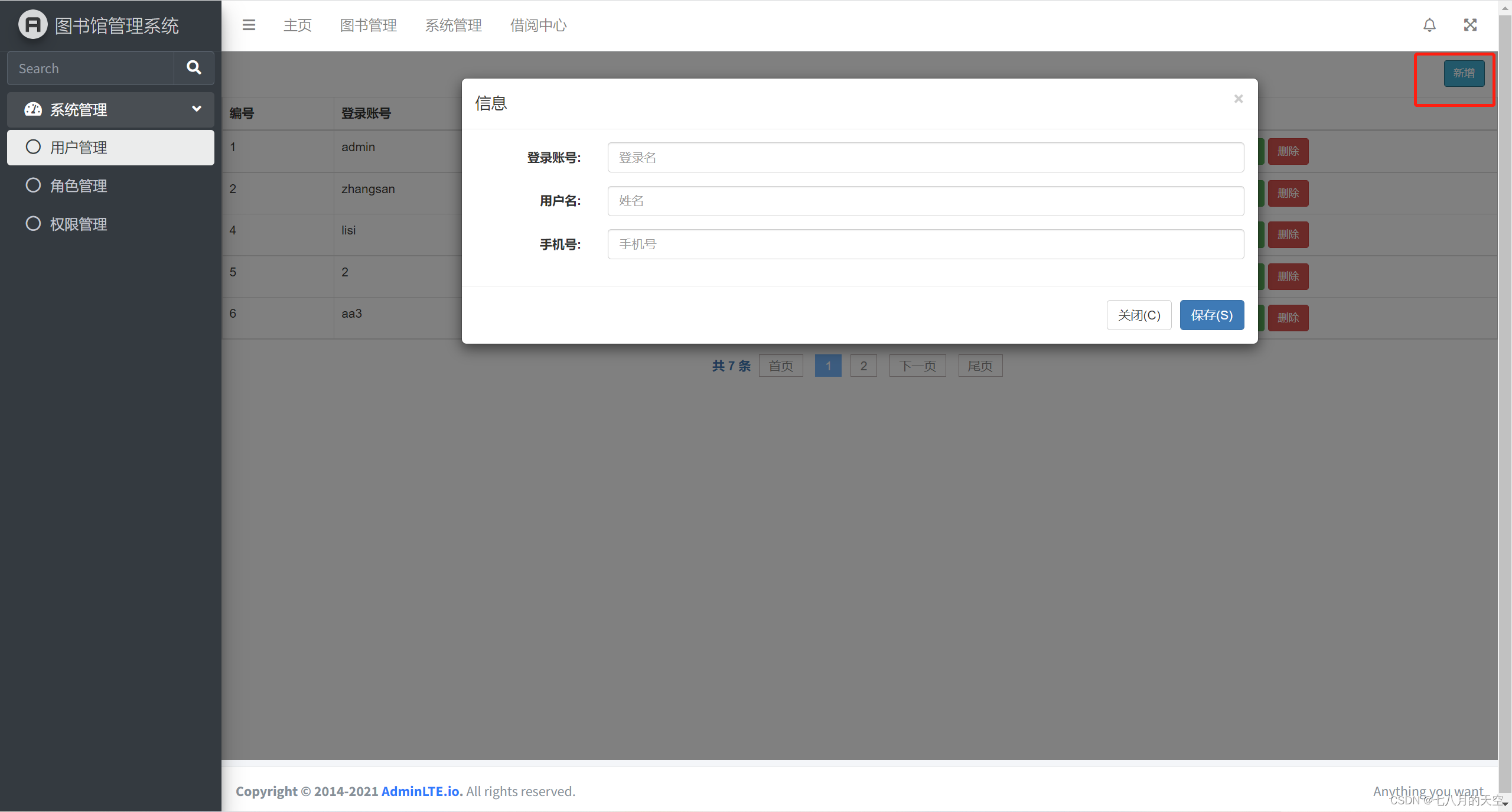The width and height of the screenshot is (1512, 812).
Task: Click into the 手机号 input field
Action: [925, 244]
